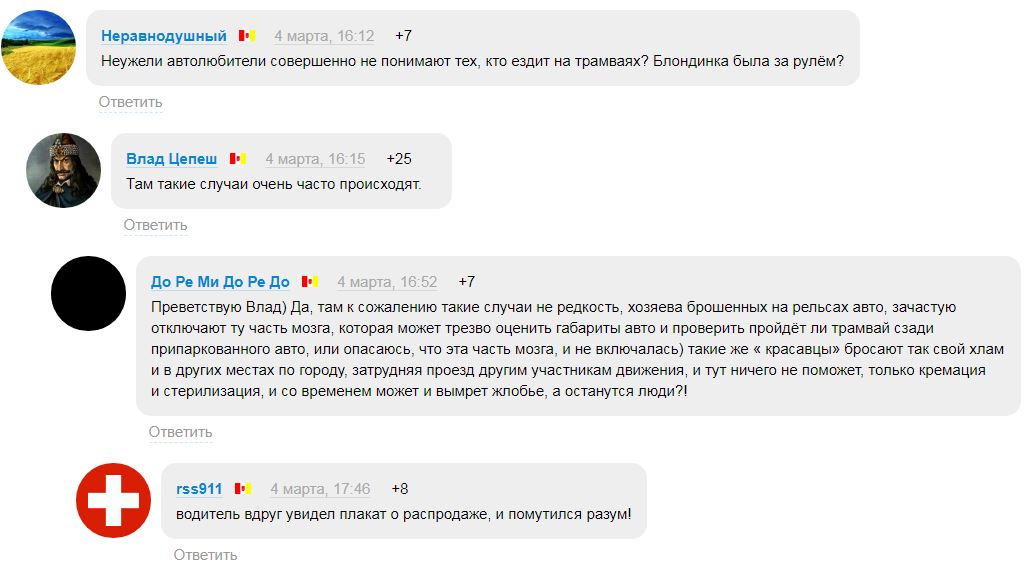The image size is (1033, 565).
Task: Click the flag icon beside rss911
Action: pyautogui.click(x=243, y=489)
